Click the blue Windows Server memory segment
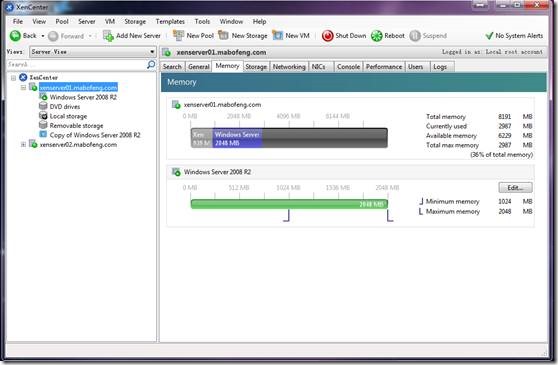 coord(237,138)
